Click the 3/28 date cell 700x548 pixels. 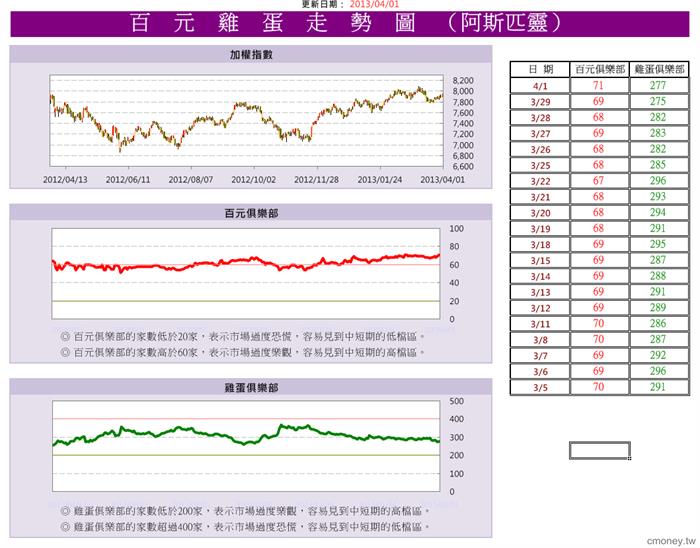(x=540, y=118)
